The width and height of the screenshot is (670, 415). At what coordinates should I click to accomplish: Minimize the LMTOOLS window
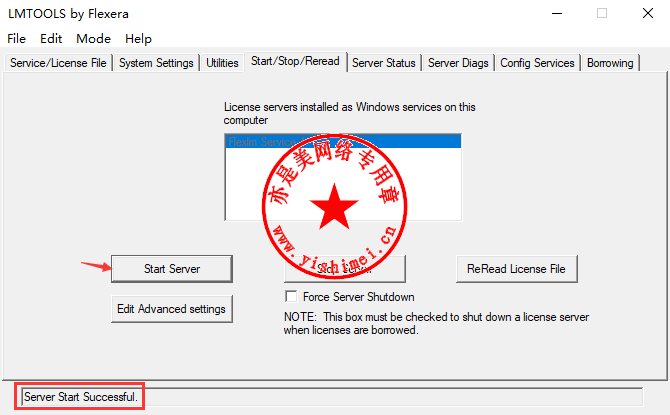pyautogui.click(x=557, y=14)
